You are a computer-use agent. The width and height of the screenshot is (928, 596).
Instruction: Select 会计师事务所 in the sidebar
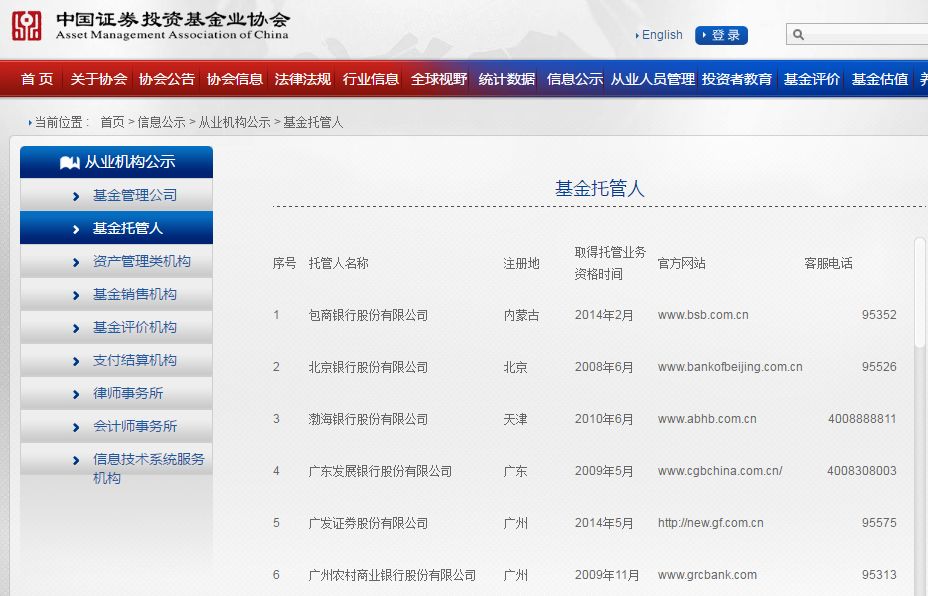(x=117, y=426)
